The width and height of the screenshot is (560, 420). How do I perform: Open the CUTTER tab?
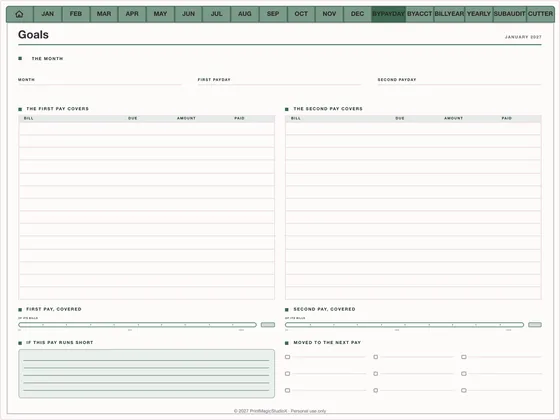(x=540, y=14)
